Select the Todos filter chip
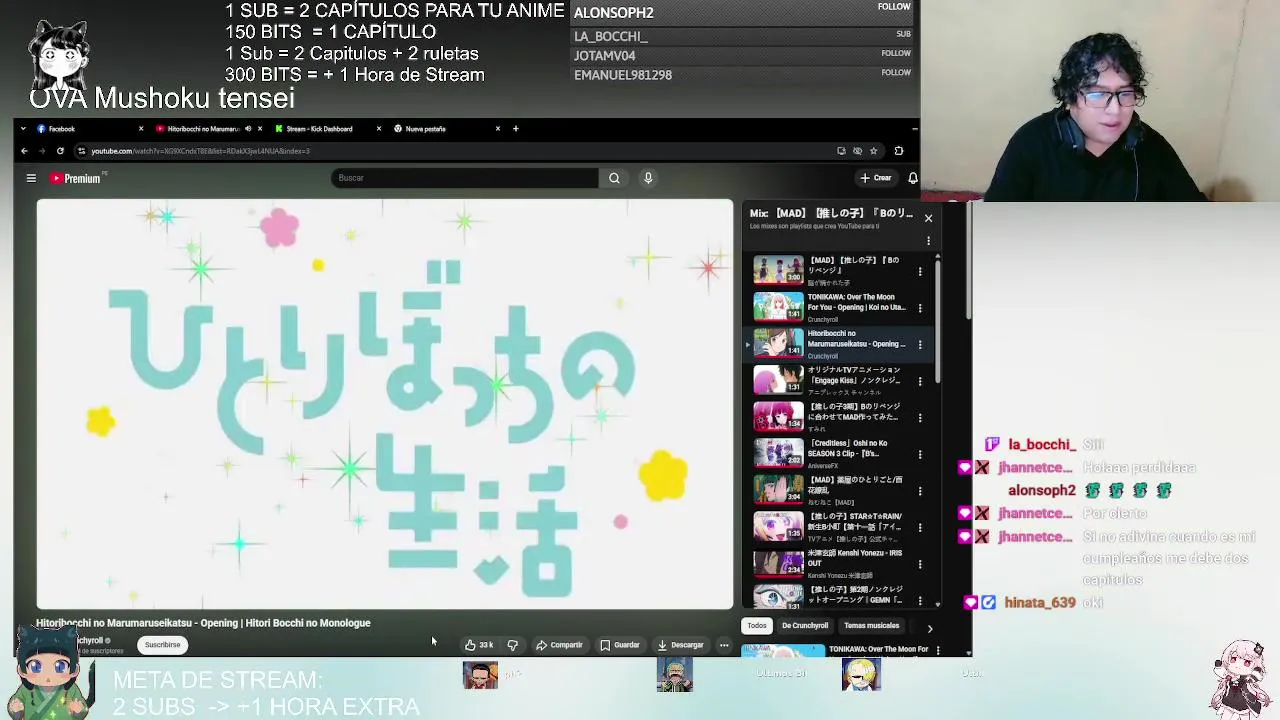The image size is (1280, 720). coord(757,626)
